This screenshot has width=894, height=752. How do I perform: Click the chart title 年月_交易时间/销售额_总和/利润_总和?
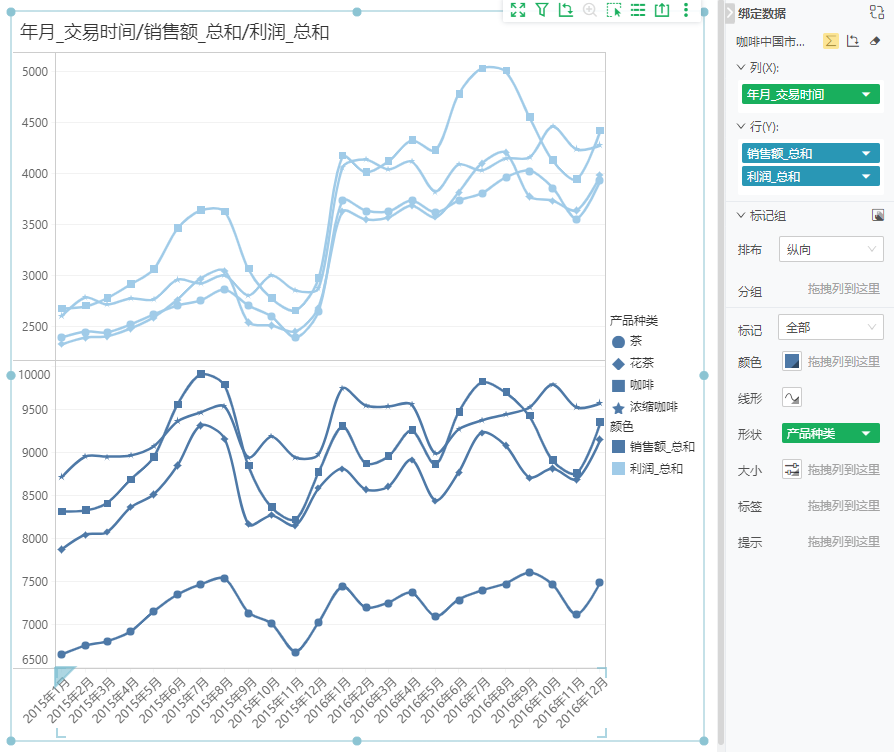coord(174,32)
